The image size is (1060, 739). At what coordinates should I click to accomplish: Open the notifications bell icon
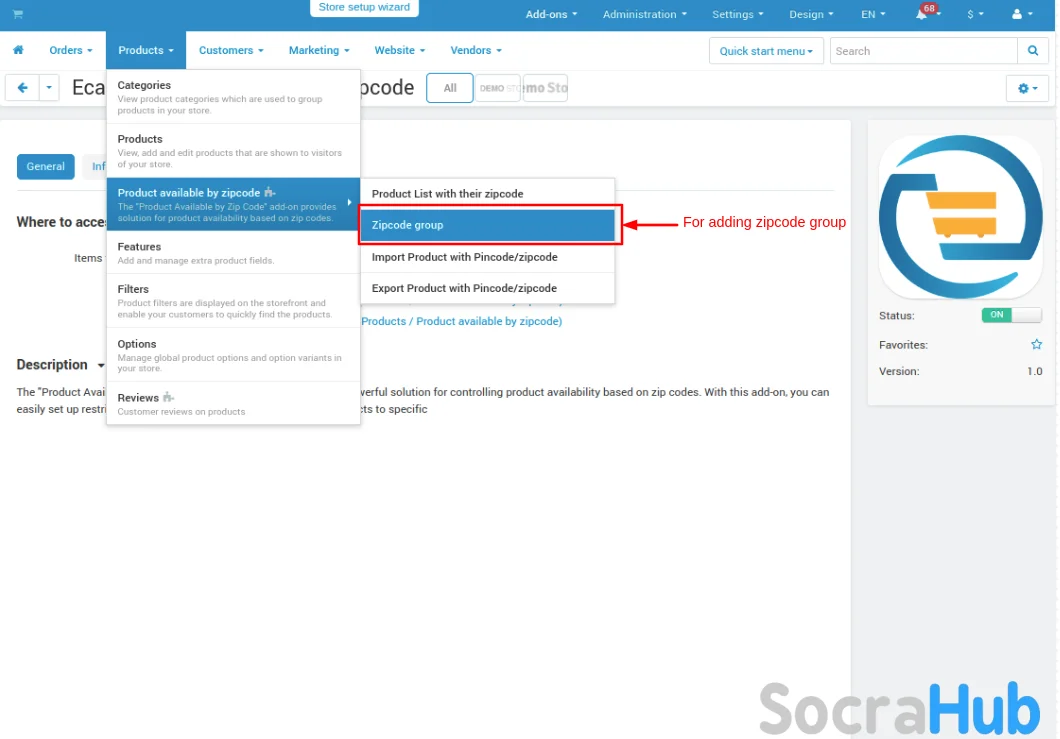[x=921, y=14]
